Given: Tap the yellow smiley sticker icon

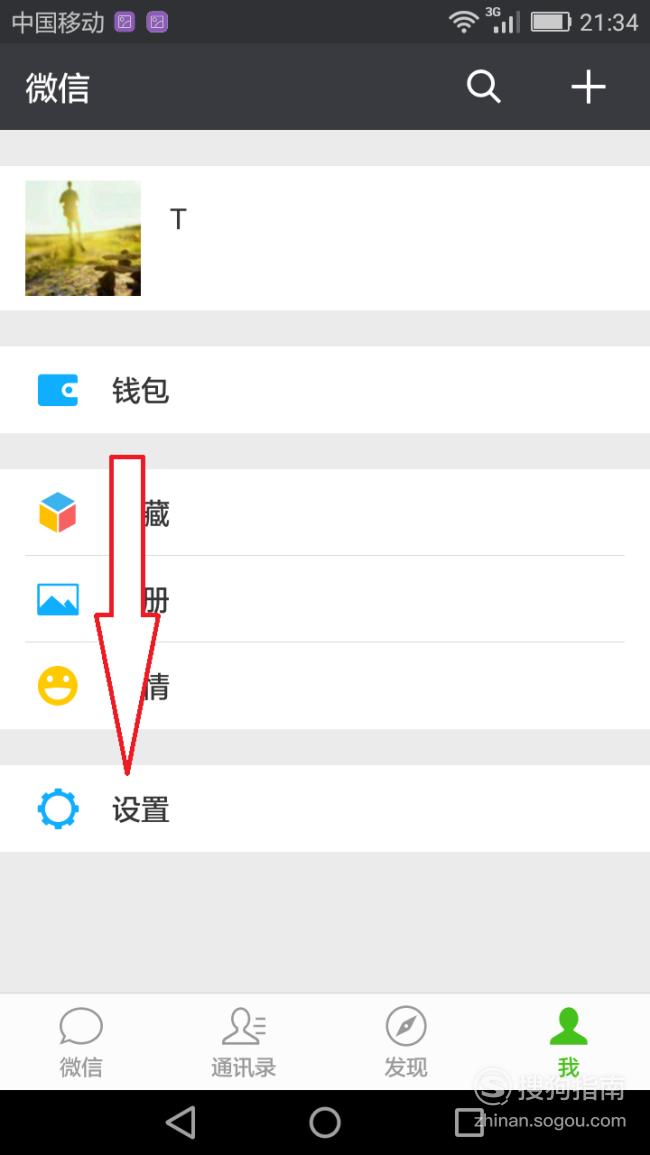Looking at the screenshot, I should point(57,686).
